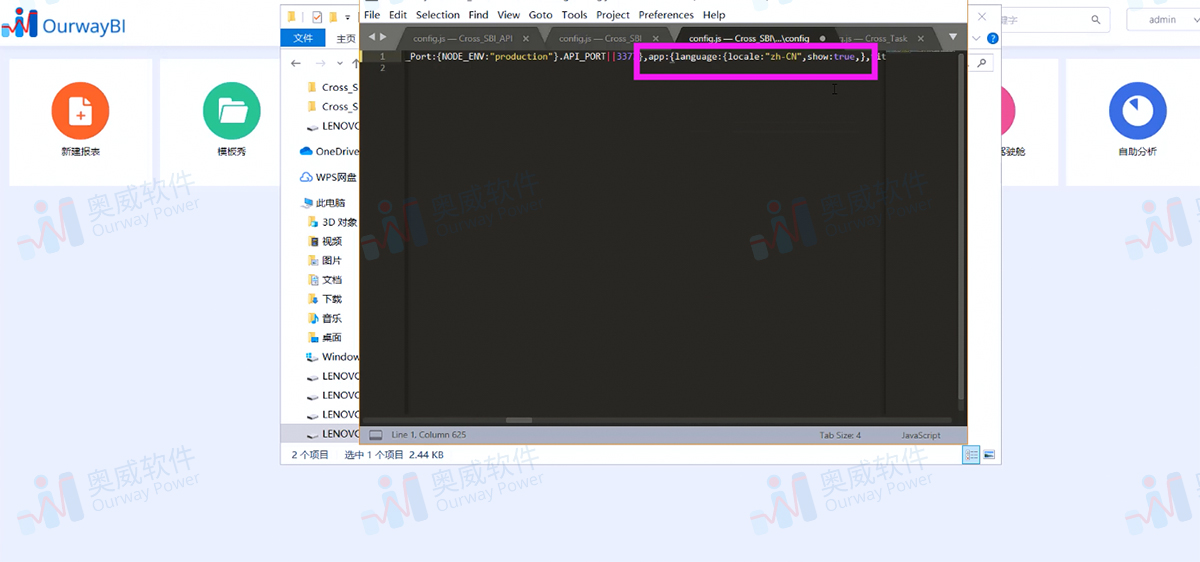Open the JavaScript syntax selector
Screen dimensions: 1200x562
[x=921, y=435]
